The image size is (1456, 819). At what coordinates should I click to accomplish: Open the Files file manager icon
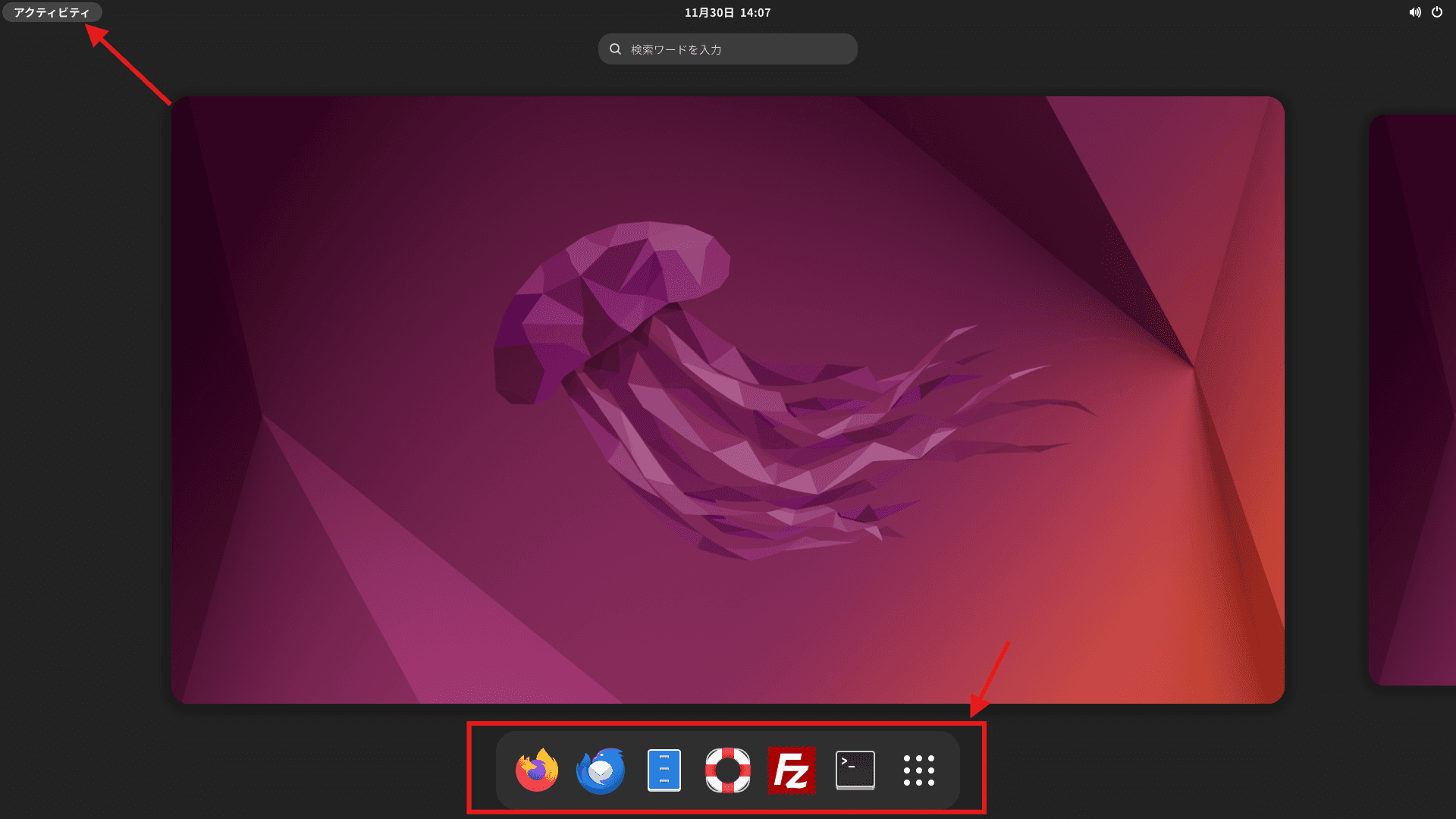[664, 770]
